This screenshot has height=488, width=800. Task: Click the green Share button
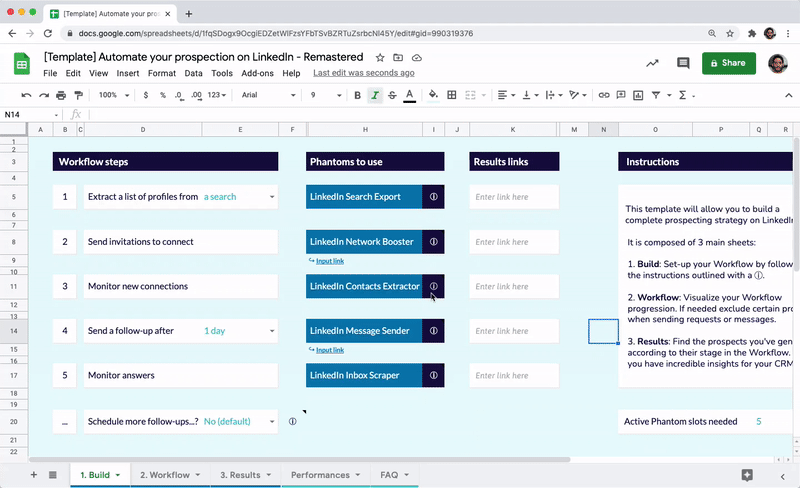(x=728, y=63)
